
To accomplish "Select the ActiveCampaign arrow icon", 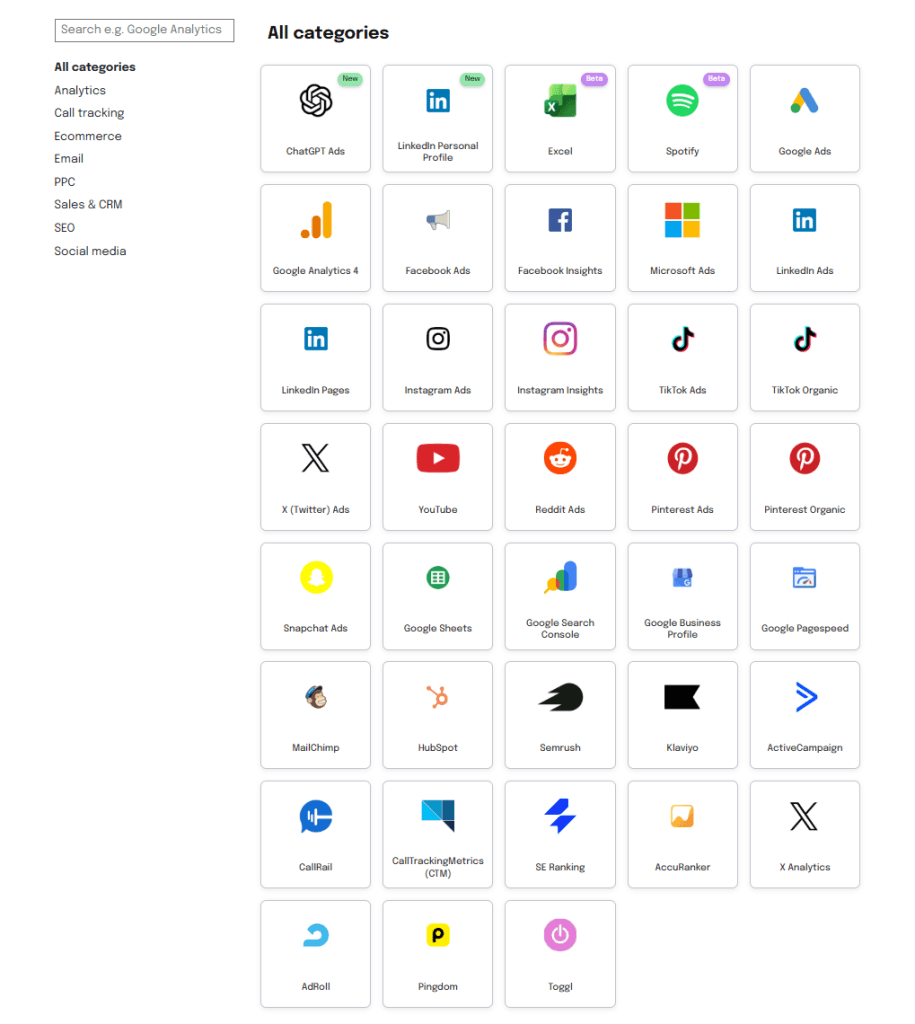I will [807, 697].
